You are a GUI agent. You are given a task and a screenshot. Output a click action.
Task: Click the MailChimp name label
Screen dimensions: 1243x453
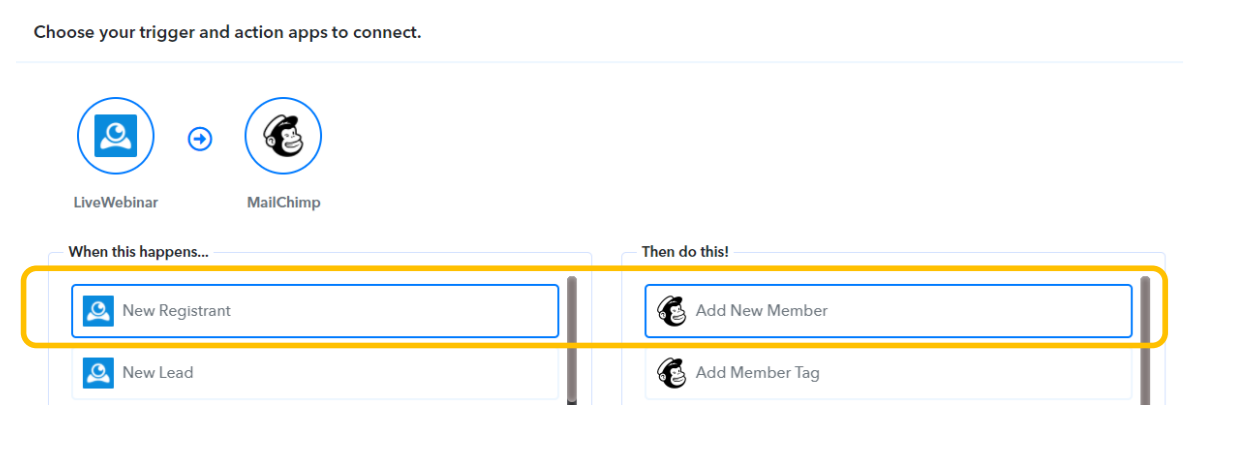283,202
